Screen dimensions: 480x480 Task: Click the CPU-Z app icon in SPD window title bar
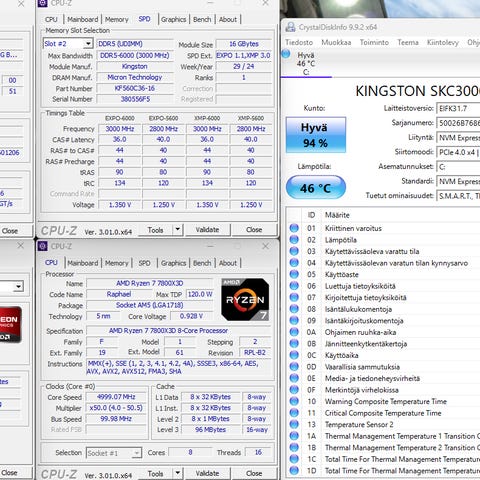click(42, 3)
